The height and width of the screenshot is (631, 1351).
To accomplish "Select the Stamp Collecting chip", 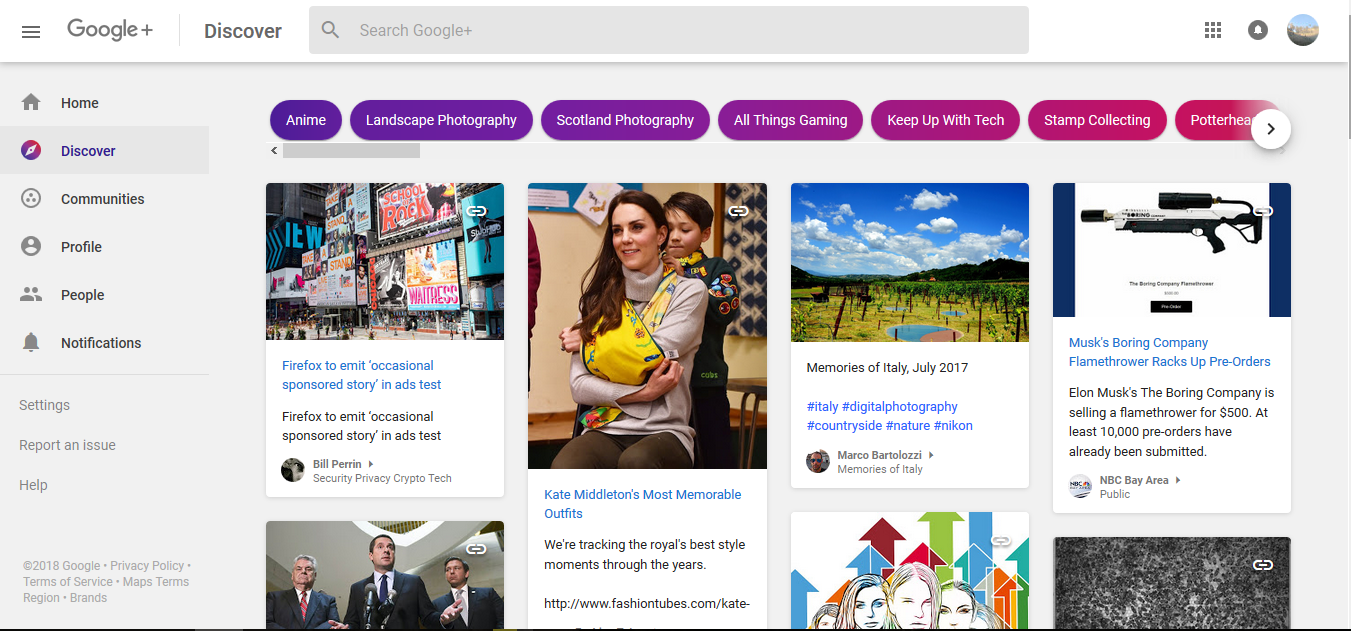I will [x=1097, y=120].
